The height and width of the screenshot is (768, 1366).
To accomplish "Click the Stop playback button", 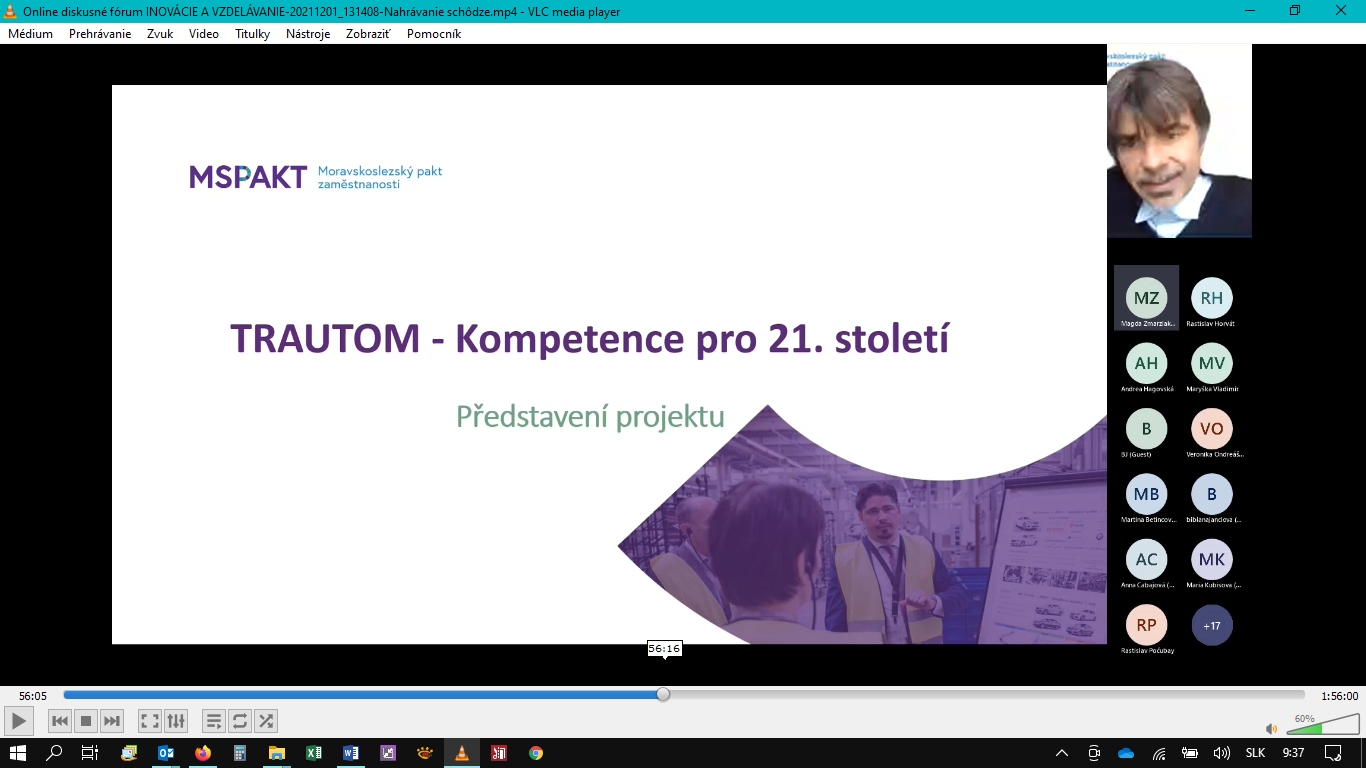I will [86, 720].
